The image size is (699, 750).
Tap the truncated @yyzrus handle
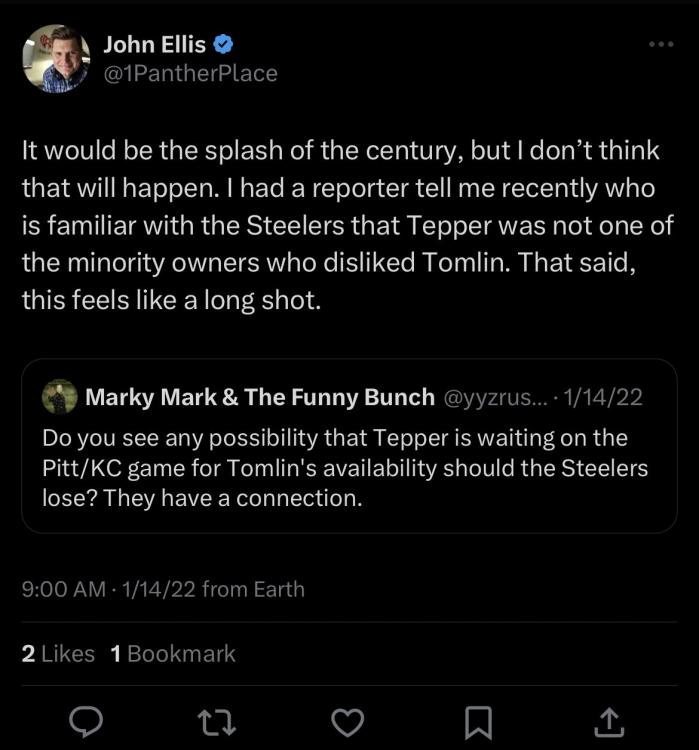click(495, 397)
